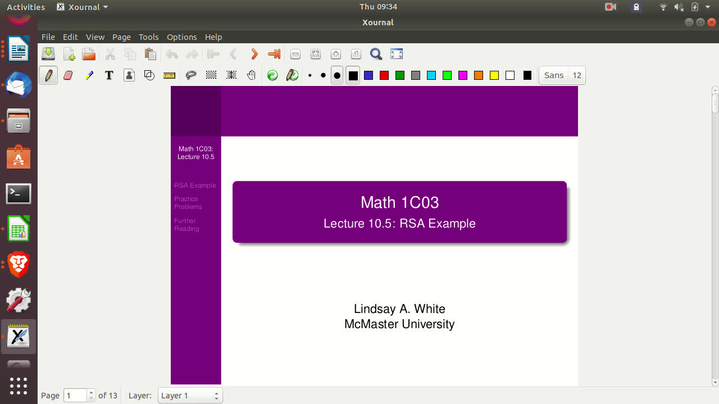Select the Highlighter tool
Viewport: 719px width, 404px height.
coord(89,75)
